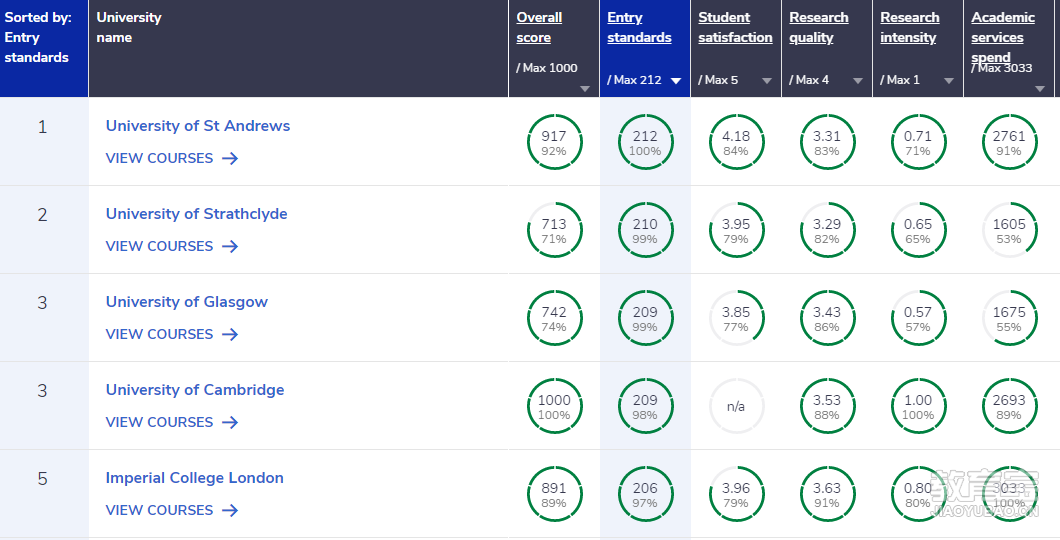Open the Overall score column dropdown arrow
Screen dimensions: 1060x540
coord(585,89)
